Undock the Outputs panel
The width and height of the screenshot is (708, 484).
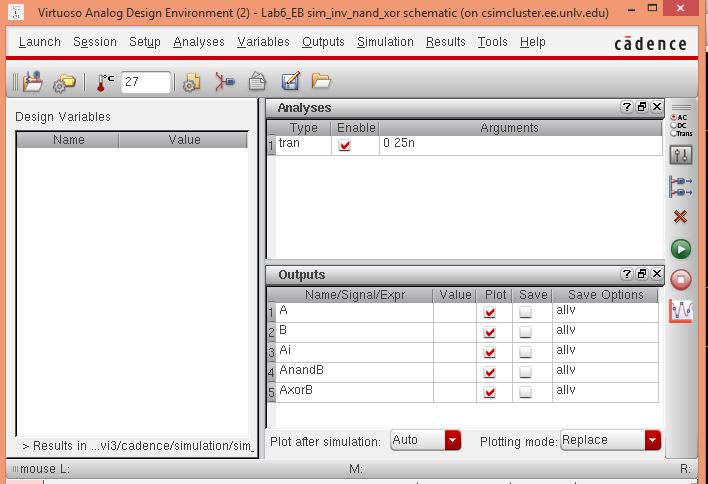pos(642,274)
